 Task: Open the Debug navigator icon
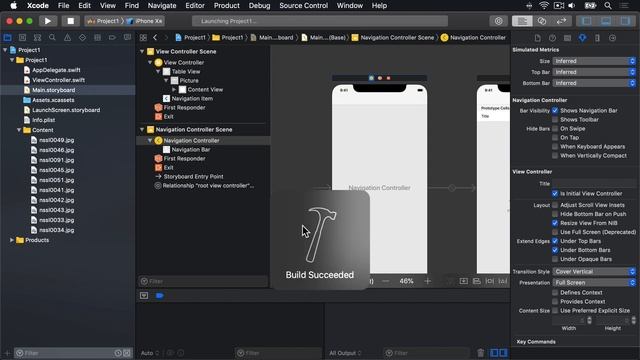pos(97,38)
